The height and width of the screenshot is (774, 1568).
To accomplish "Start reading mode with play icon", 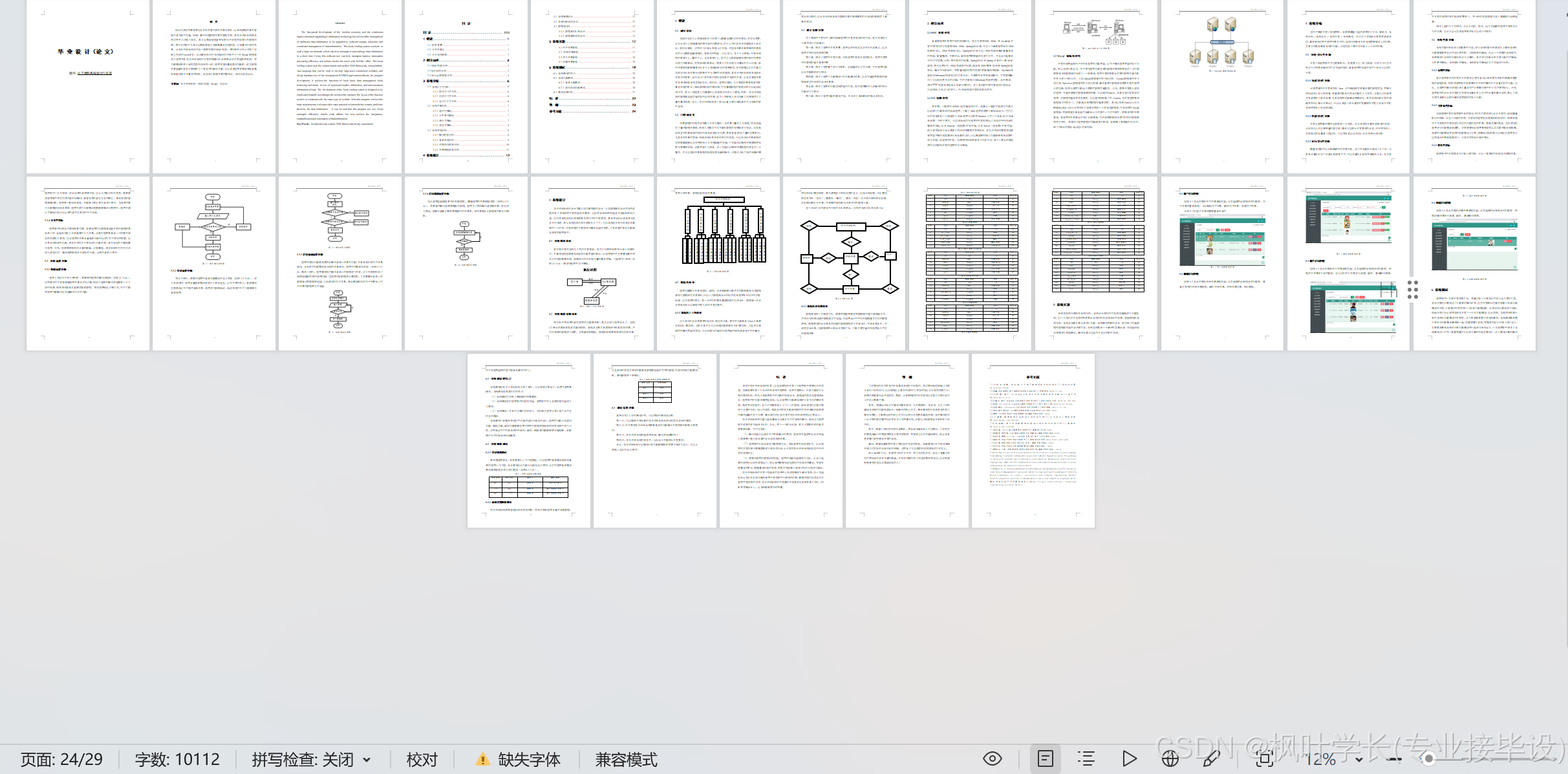I will tap(1129, 758).
